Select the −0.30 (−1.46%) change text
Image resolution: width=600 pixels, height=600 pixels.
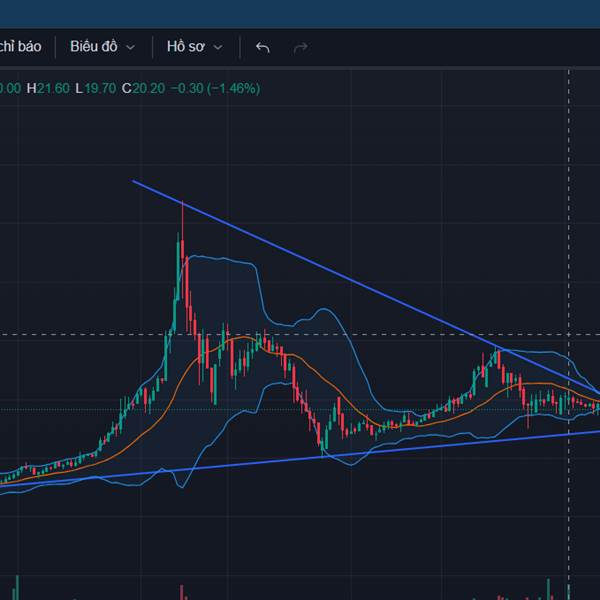(x=215, y=88)
